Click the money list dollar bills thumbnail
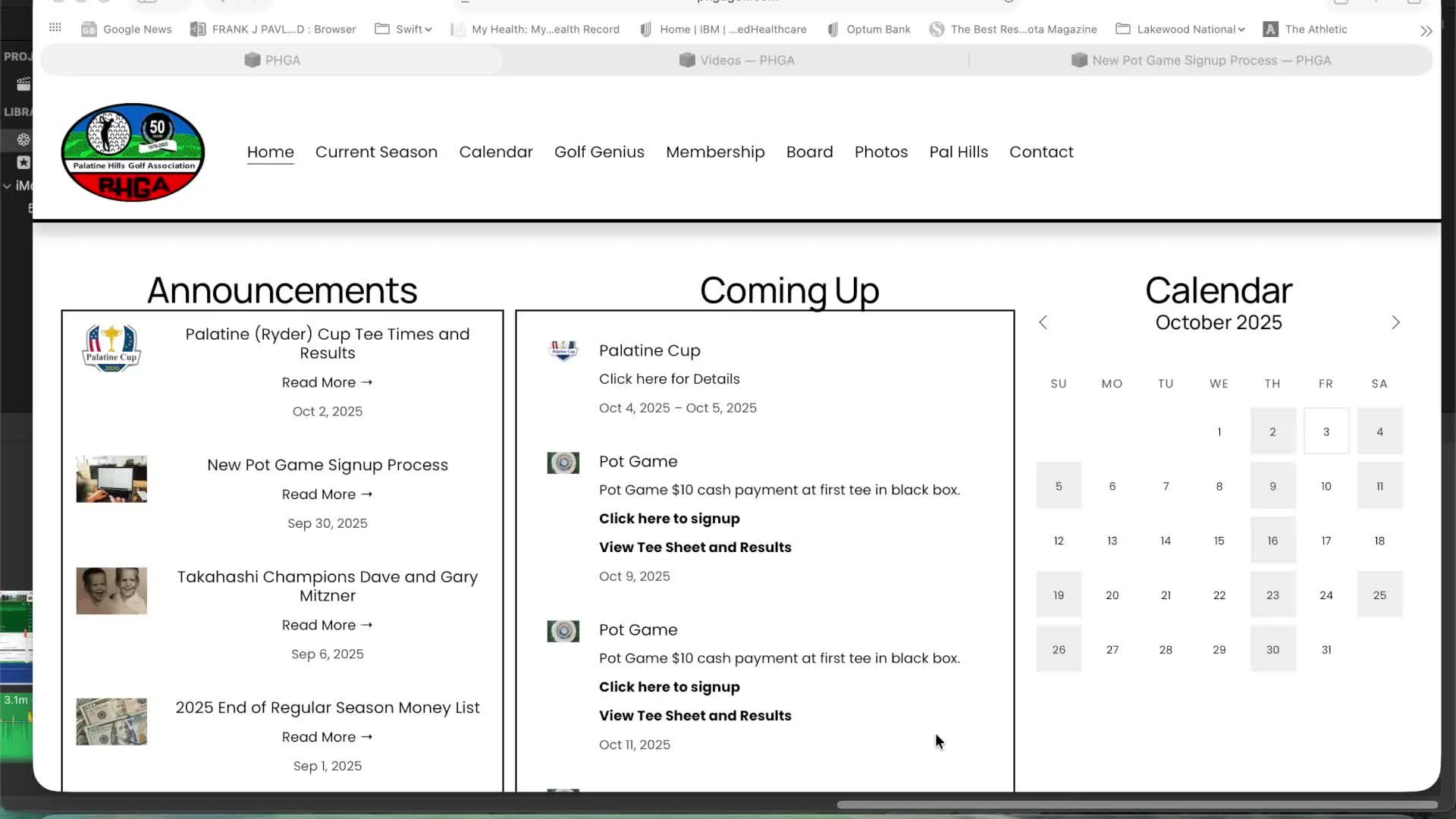1456x819 pixels. pos(111,721)
